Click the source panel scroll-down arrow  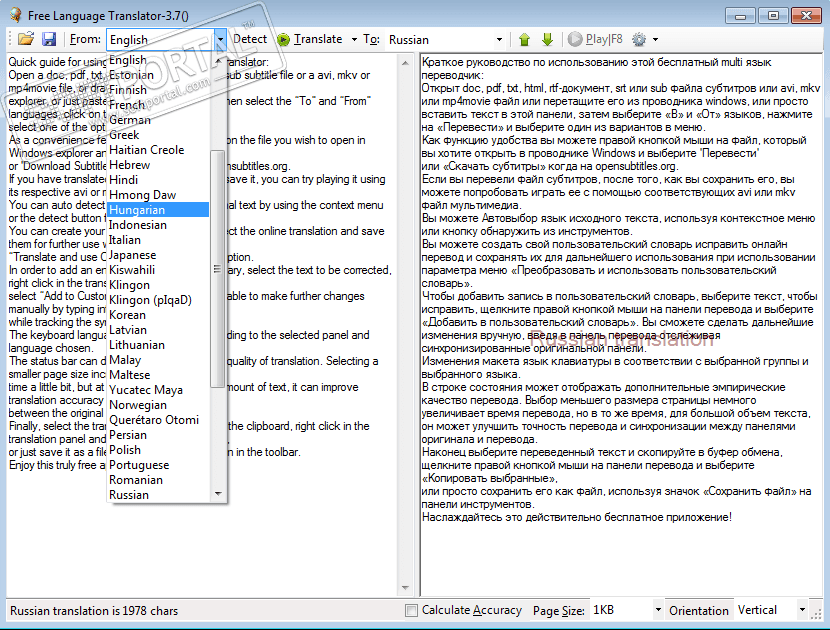[x=405, y=588]
